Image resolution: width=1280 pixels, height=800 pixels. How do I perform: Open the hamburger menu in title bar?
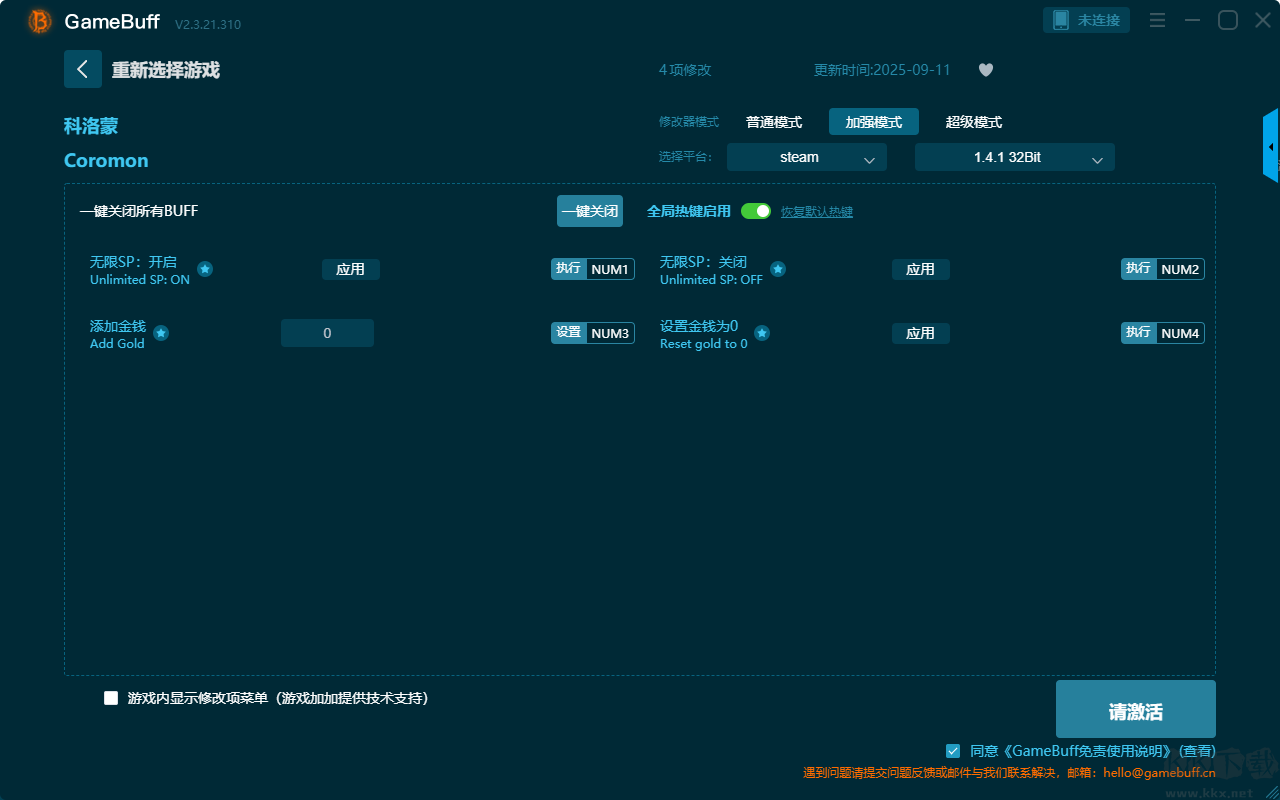[x=1157, y=20]
